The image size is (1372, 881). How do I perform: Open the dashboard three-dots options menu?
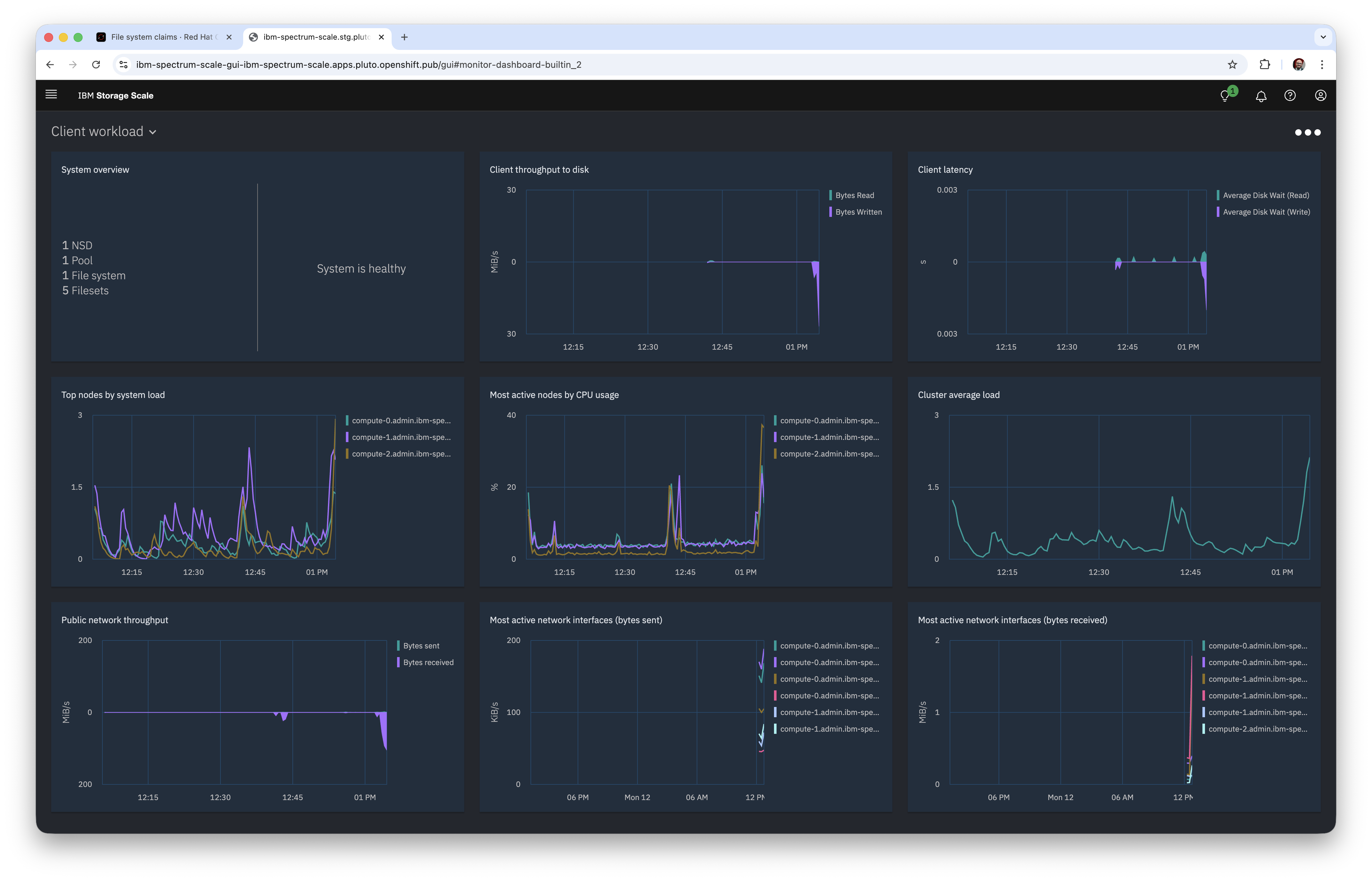(1307, 132)
